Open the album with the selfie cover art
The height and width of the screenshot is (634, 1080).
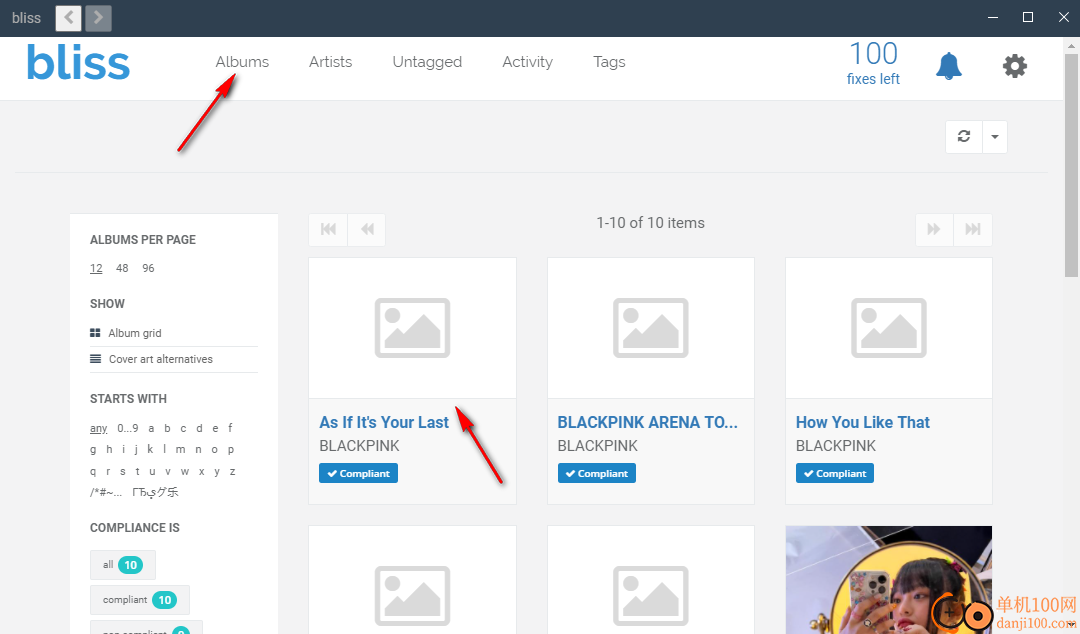(889, 580)
